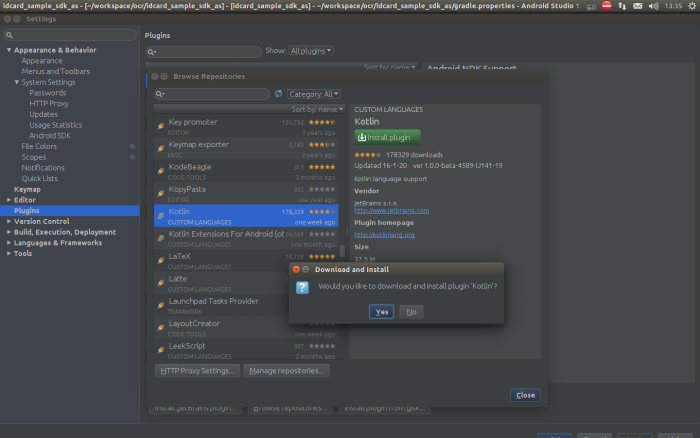Focus the Browse Repositories search field

pyautogui.click(x=212, y=94)
